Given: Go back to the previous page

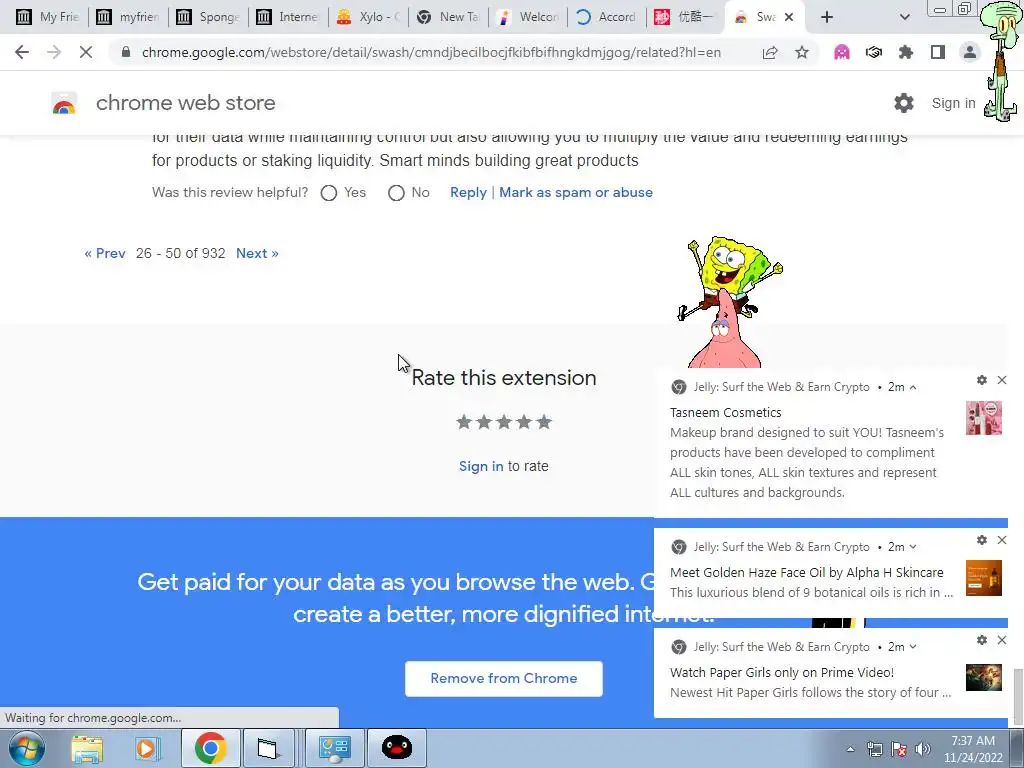Looking at the screenshot, I should point(22,52).
